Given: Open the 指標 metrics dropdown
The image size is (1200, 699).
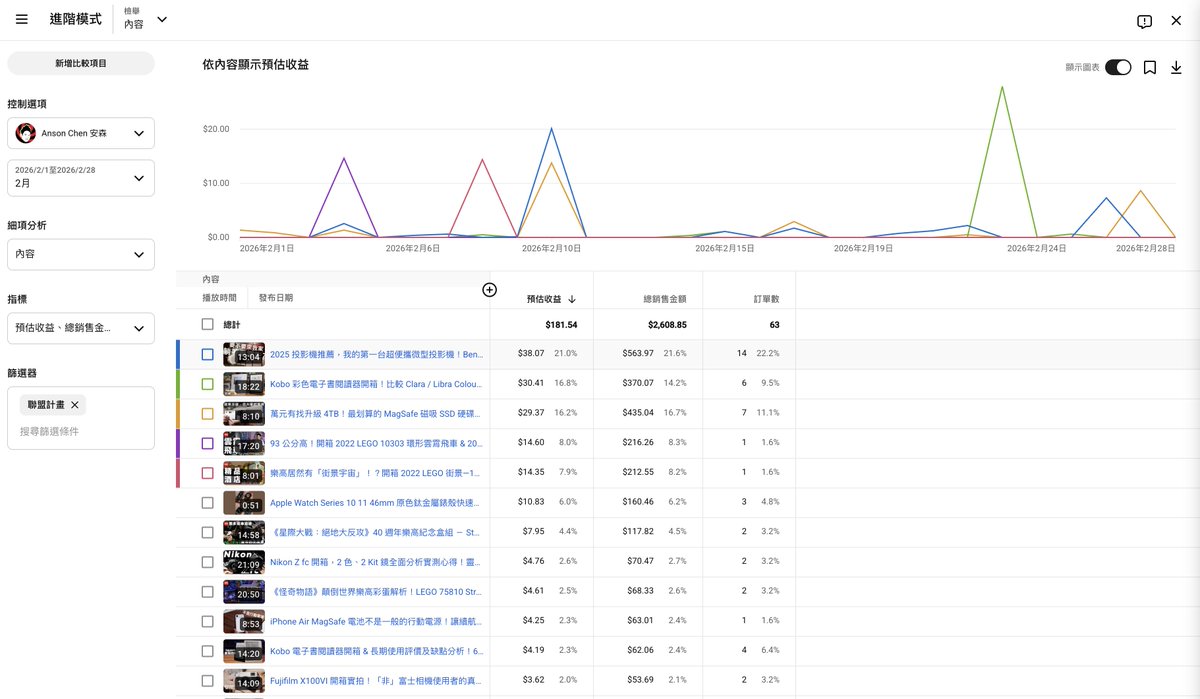Looking at the screenshot, I should [81, 328].
